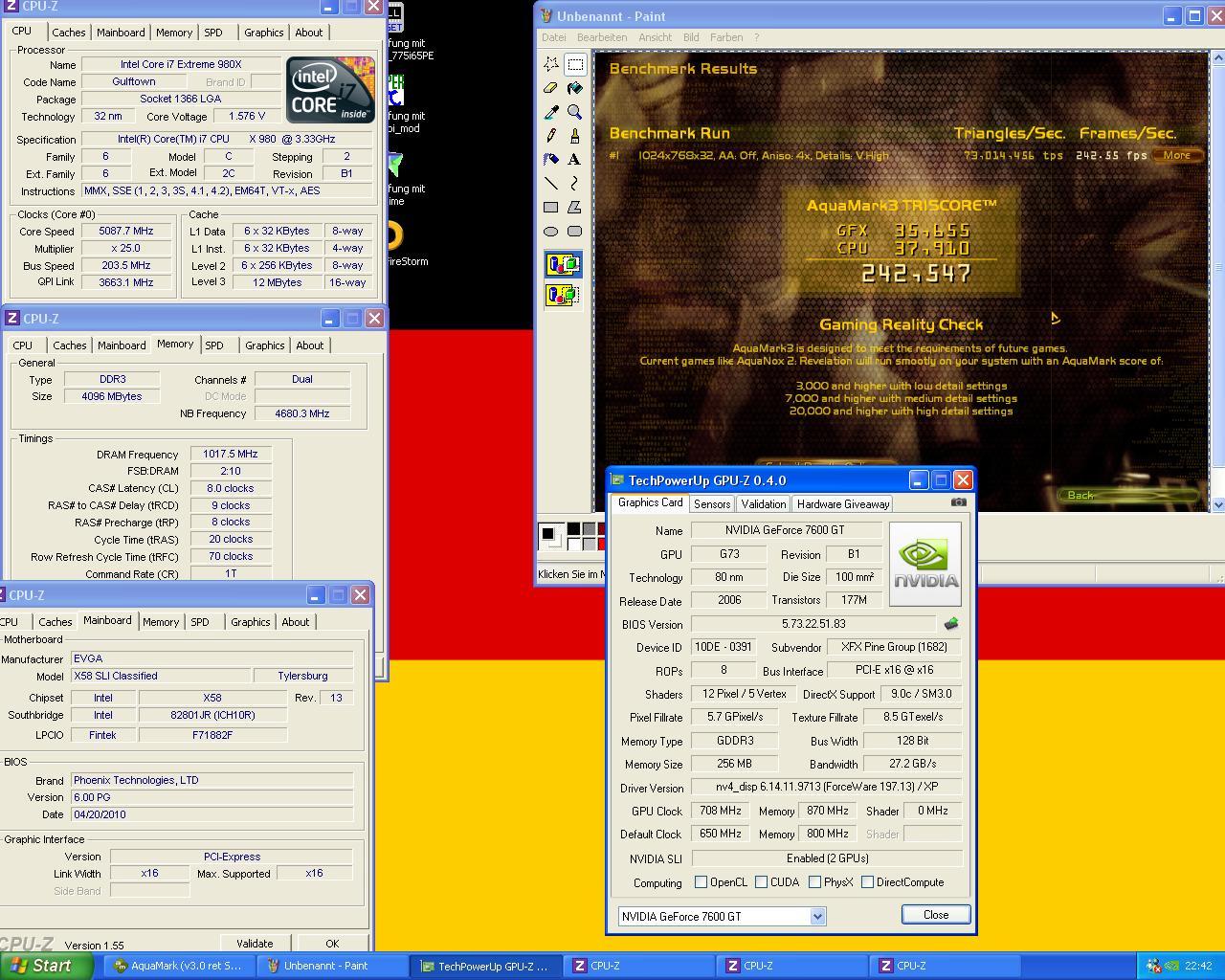The width and height of the screenshot is (1225, 980).
Task: Click the Driver Version field in GPU-Z
Action: click(x=827, y=787)
